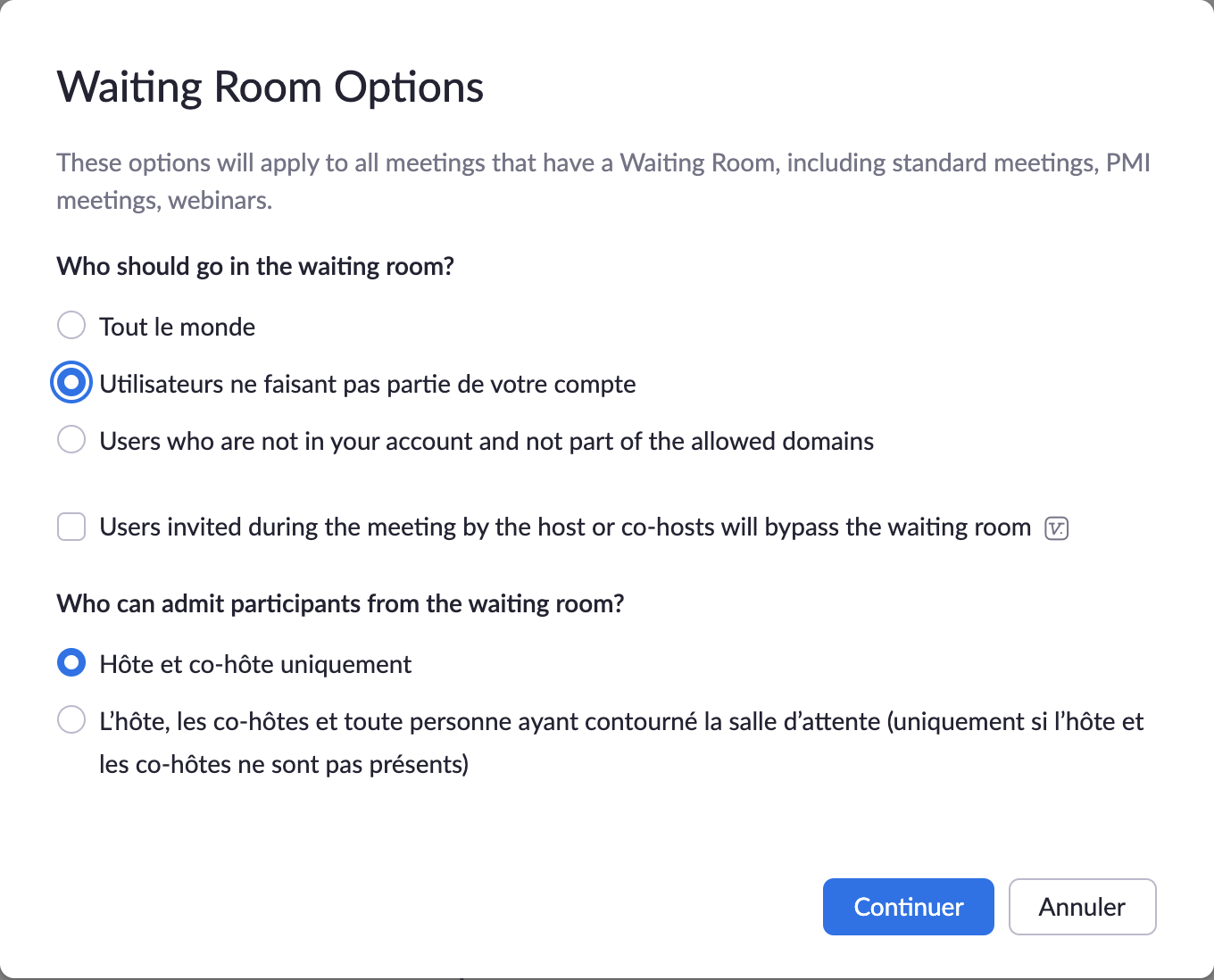Select the 'Tout le monde' radio button
This screenshot has height=980, width=1214.
(x=71, y=326)
